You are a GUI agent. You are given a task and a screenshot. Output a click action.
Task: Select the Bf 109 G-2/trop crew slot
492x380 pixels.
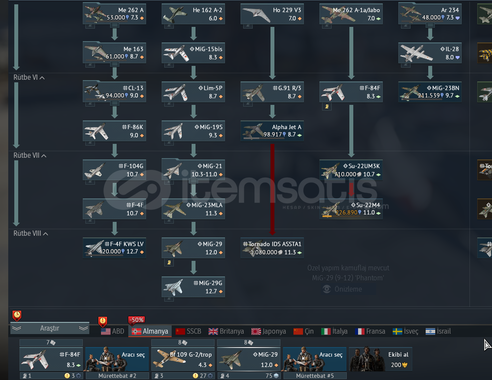(183, 359)
